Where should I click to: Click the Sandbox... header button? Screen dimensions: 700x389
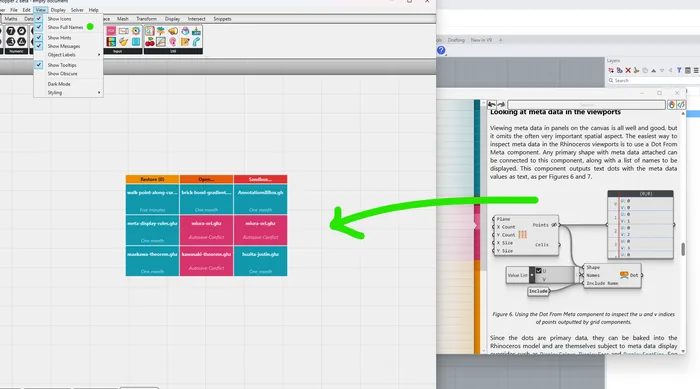[x=260, y=179]
